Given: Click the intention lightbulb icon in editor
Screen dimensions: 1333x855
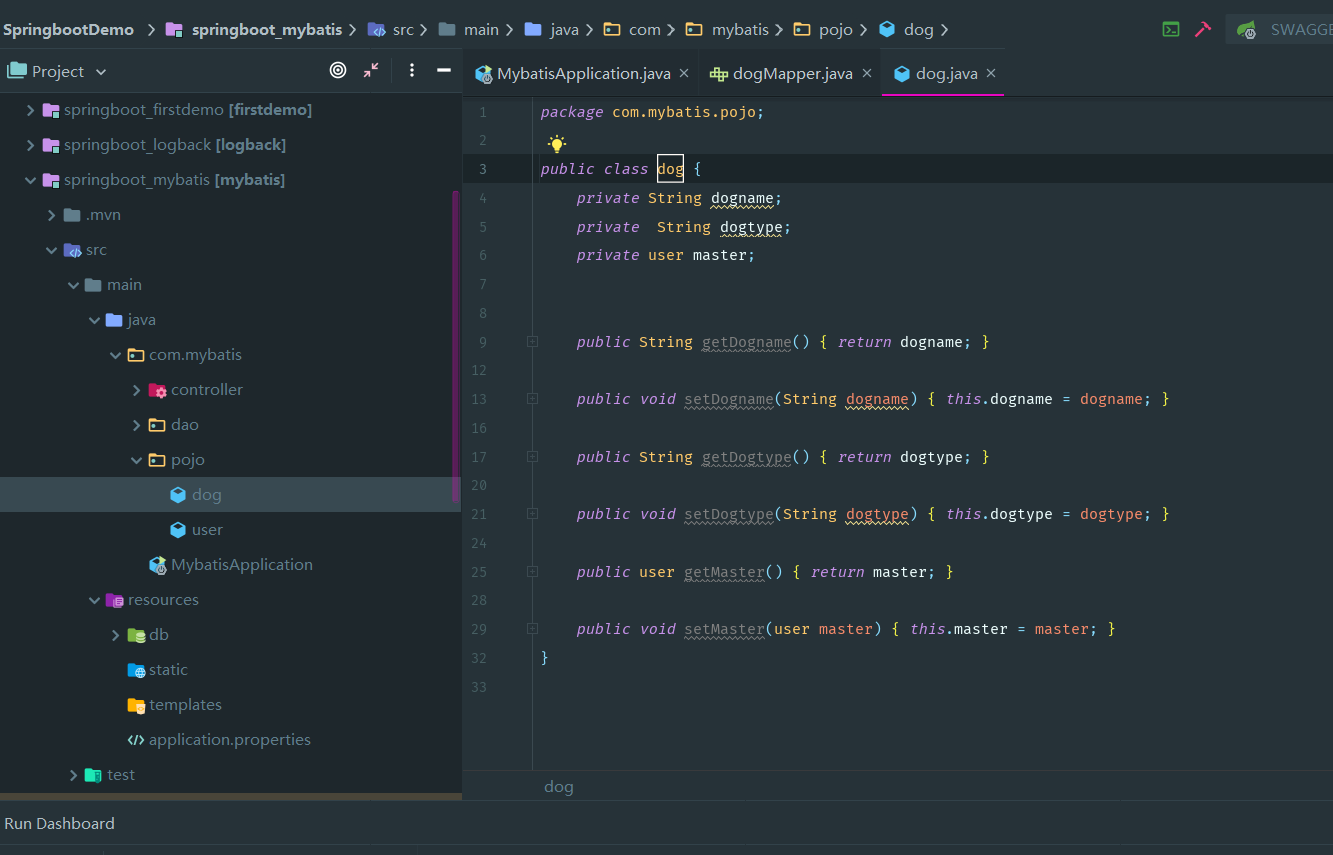Looking at the screenshot, I should 557,143.
